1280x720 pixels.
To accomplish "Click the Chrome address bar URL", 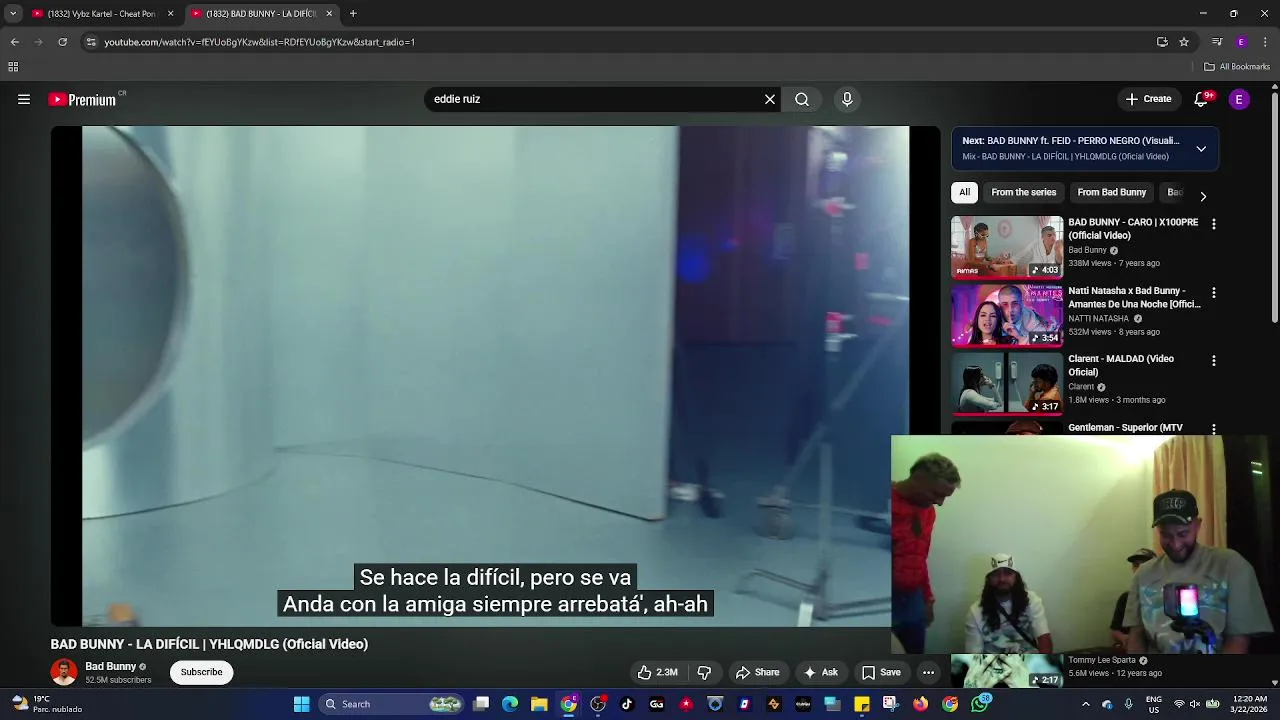I will 259,42.
